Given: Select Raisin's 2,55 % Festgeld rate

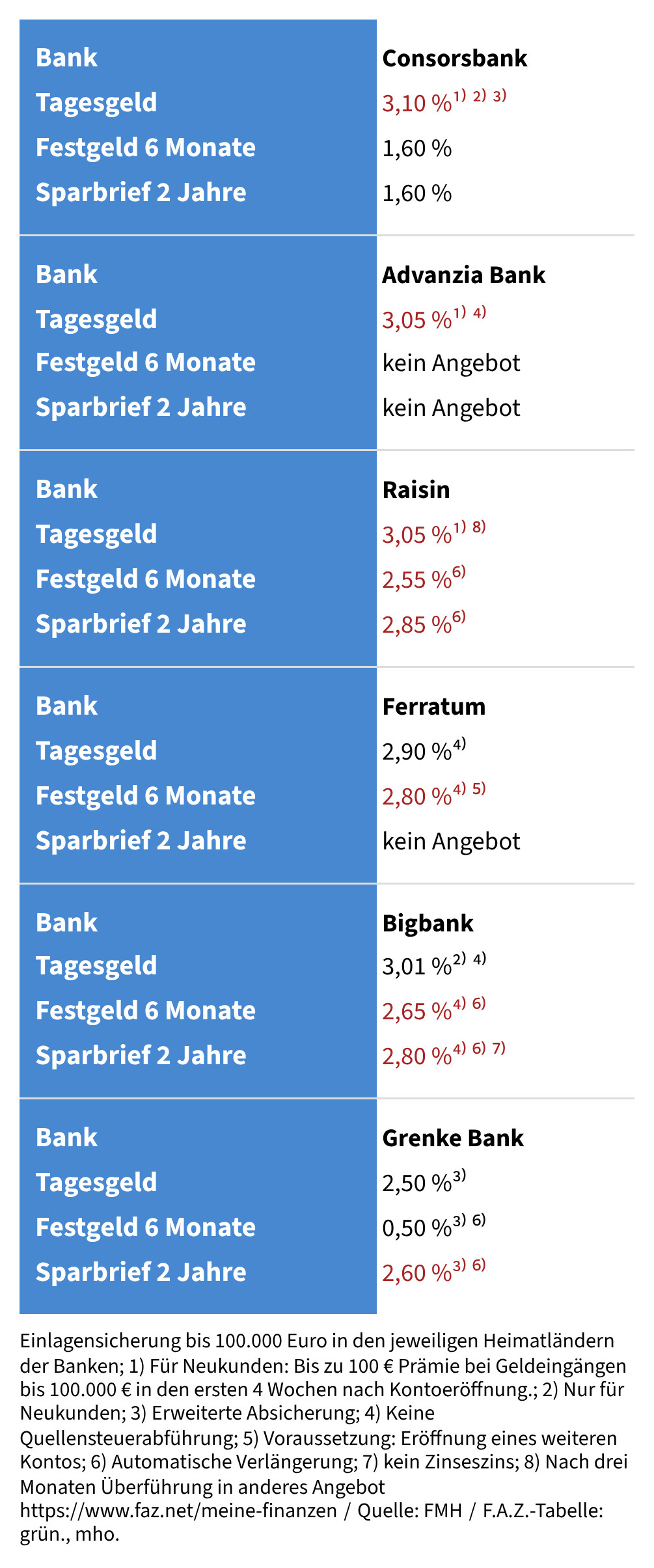Looking at the screenshot, I should pos(417,580).
